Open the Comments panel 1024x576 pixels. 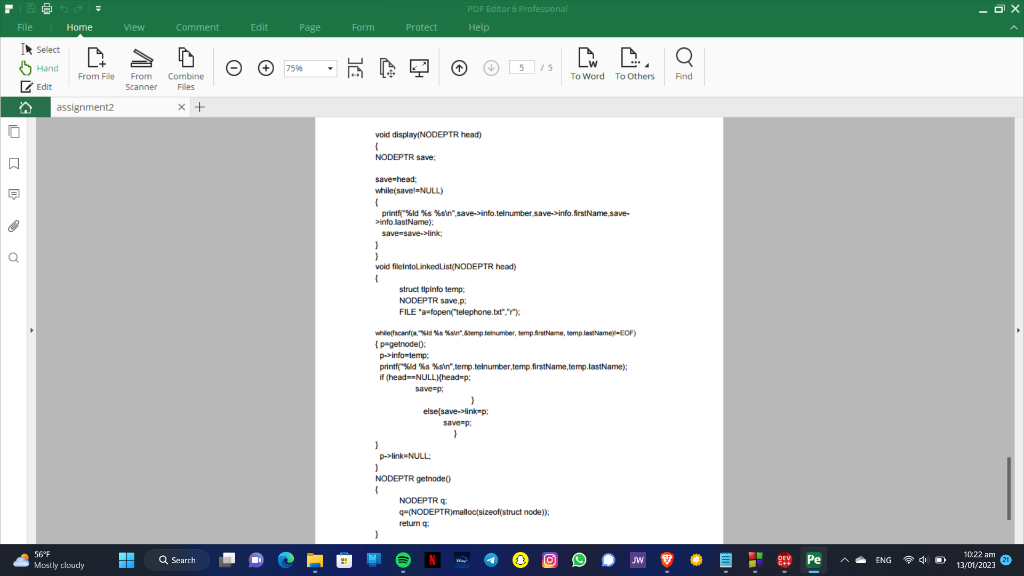[13, 194]
